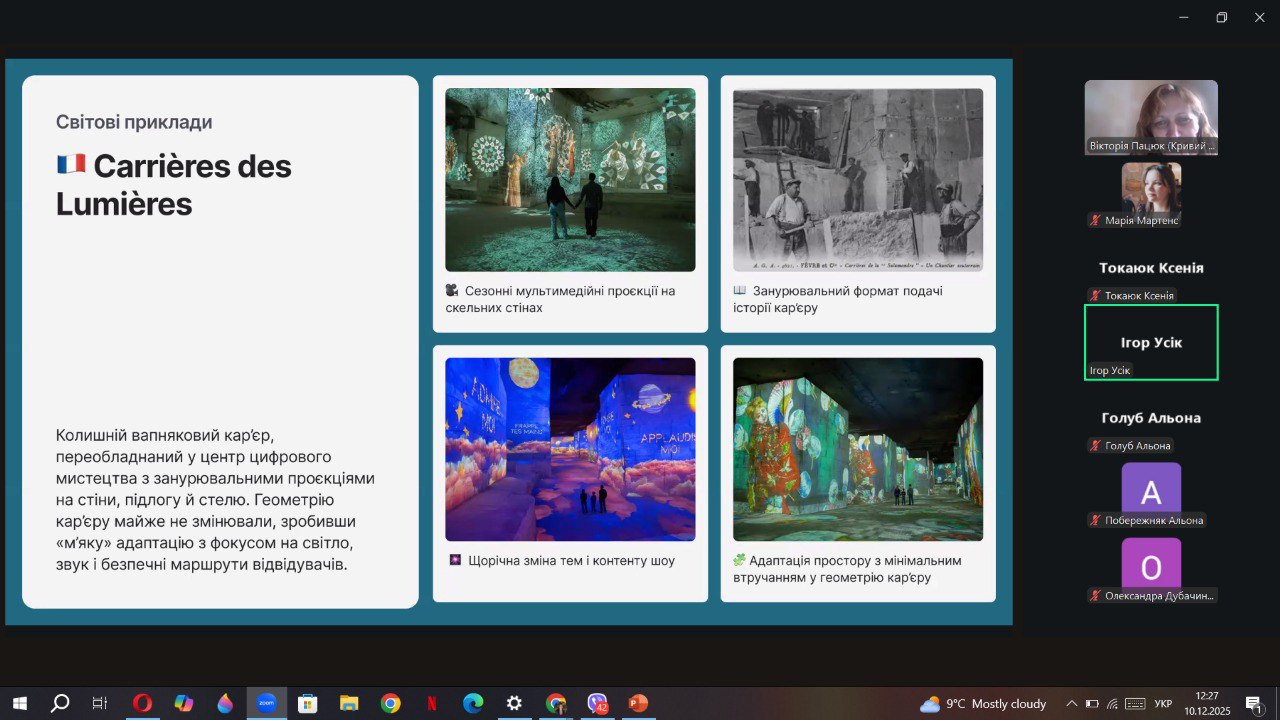Open Wi-Fi network flyout
Viewport: 1280px width, 720px height.
(1112, 703)
